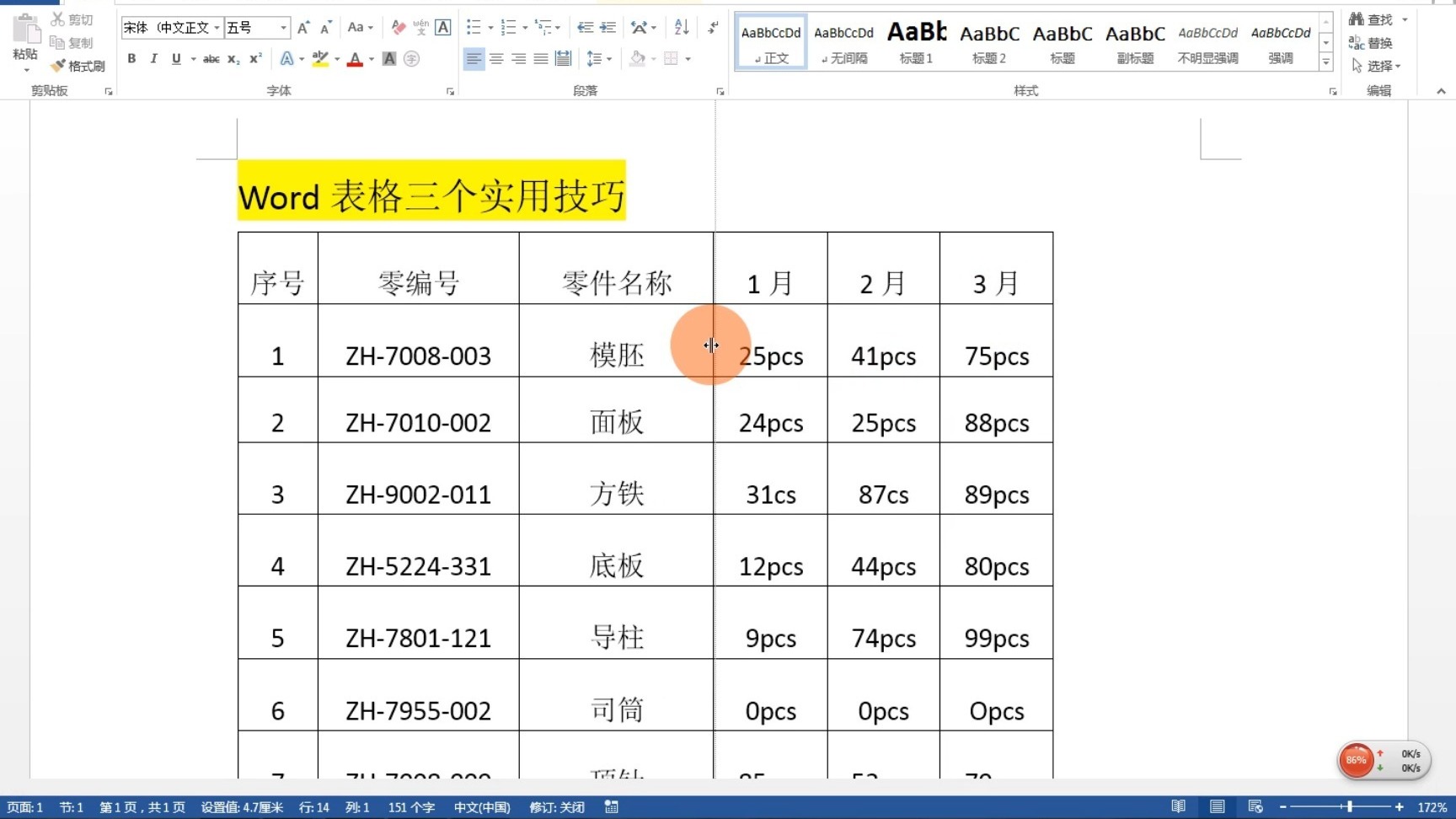Apply the 标题 1 heading style
1456x819 pixels.
point(917,42)
